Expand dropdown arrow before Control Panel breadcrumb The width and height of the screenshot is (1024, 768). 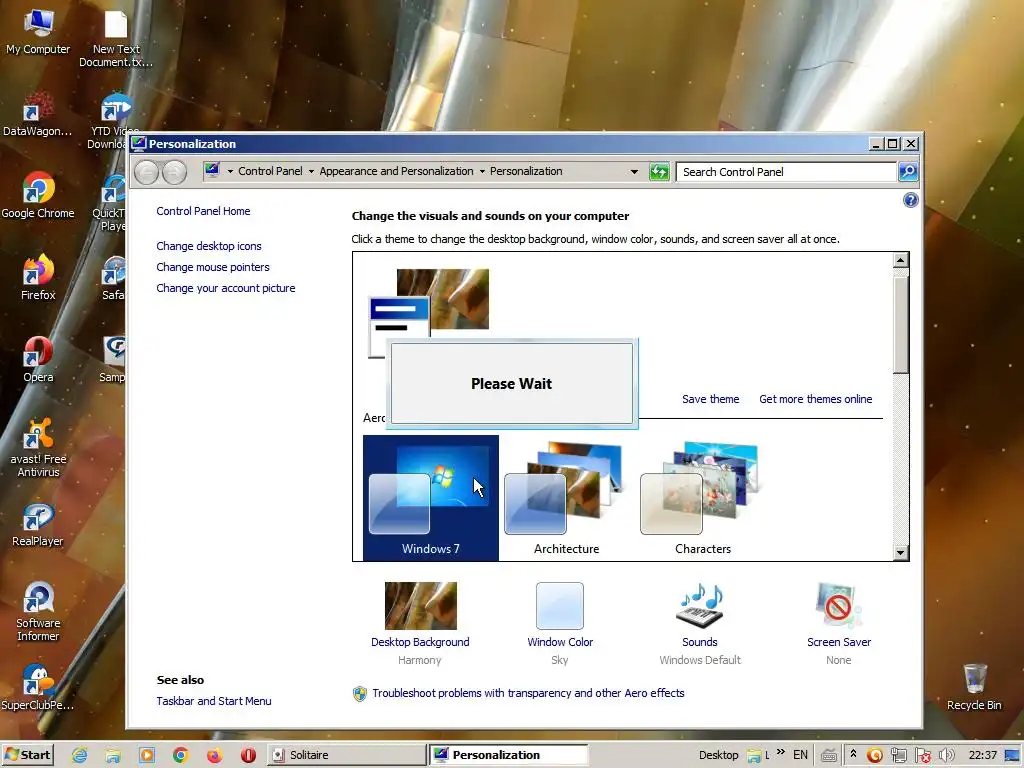(x=230, y=172)
